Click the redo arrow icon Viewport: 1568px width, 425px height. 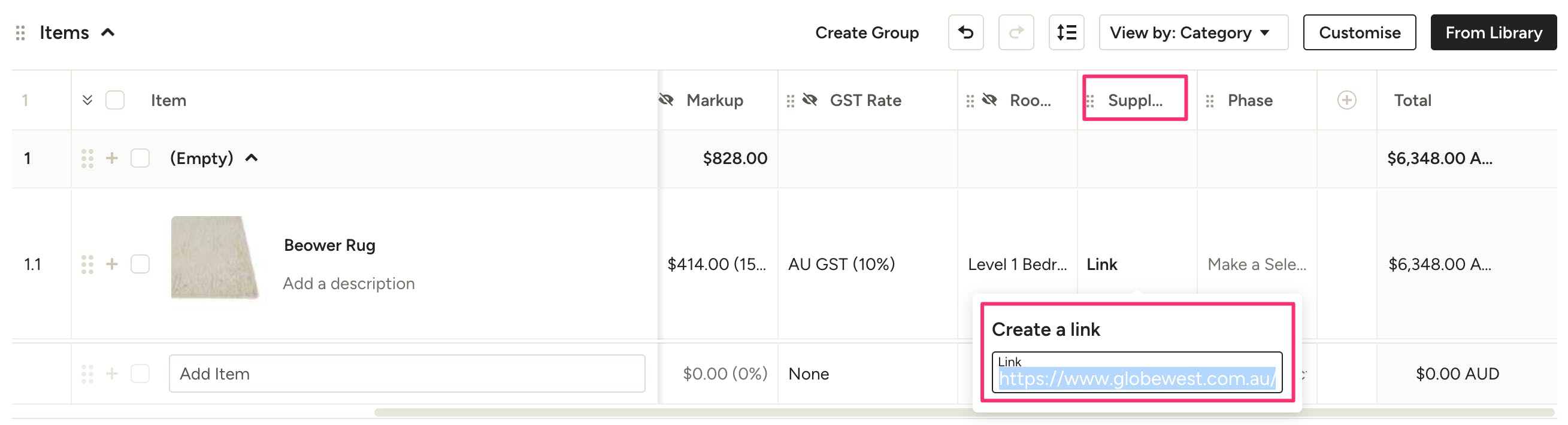(x=1015, y=32)
